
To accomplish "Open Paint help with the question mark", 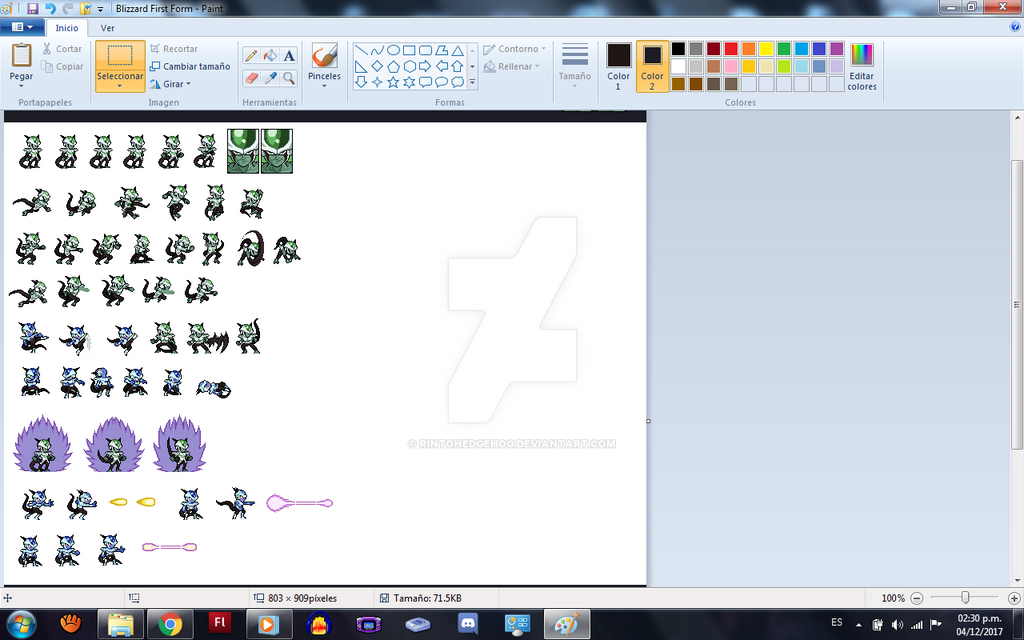I will [x=1015, y=27].
